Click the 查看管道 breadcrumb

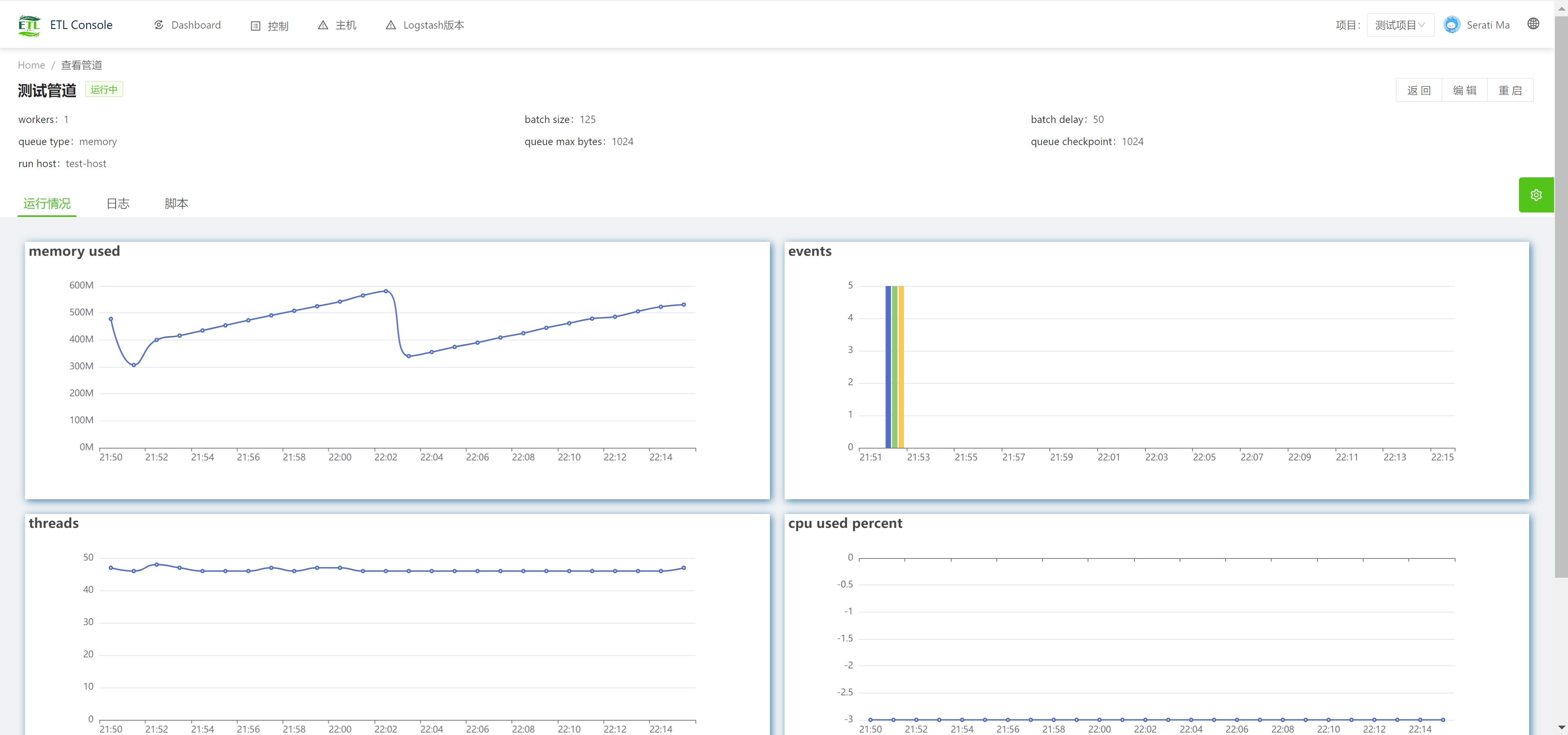[82, 65]
